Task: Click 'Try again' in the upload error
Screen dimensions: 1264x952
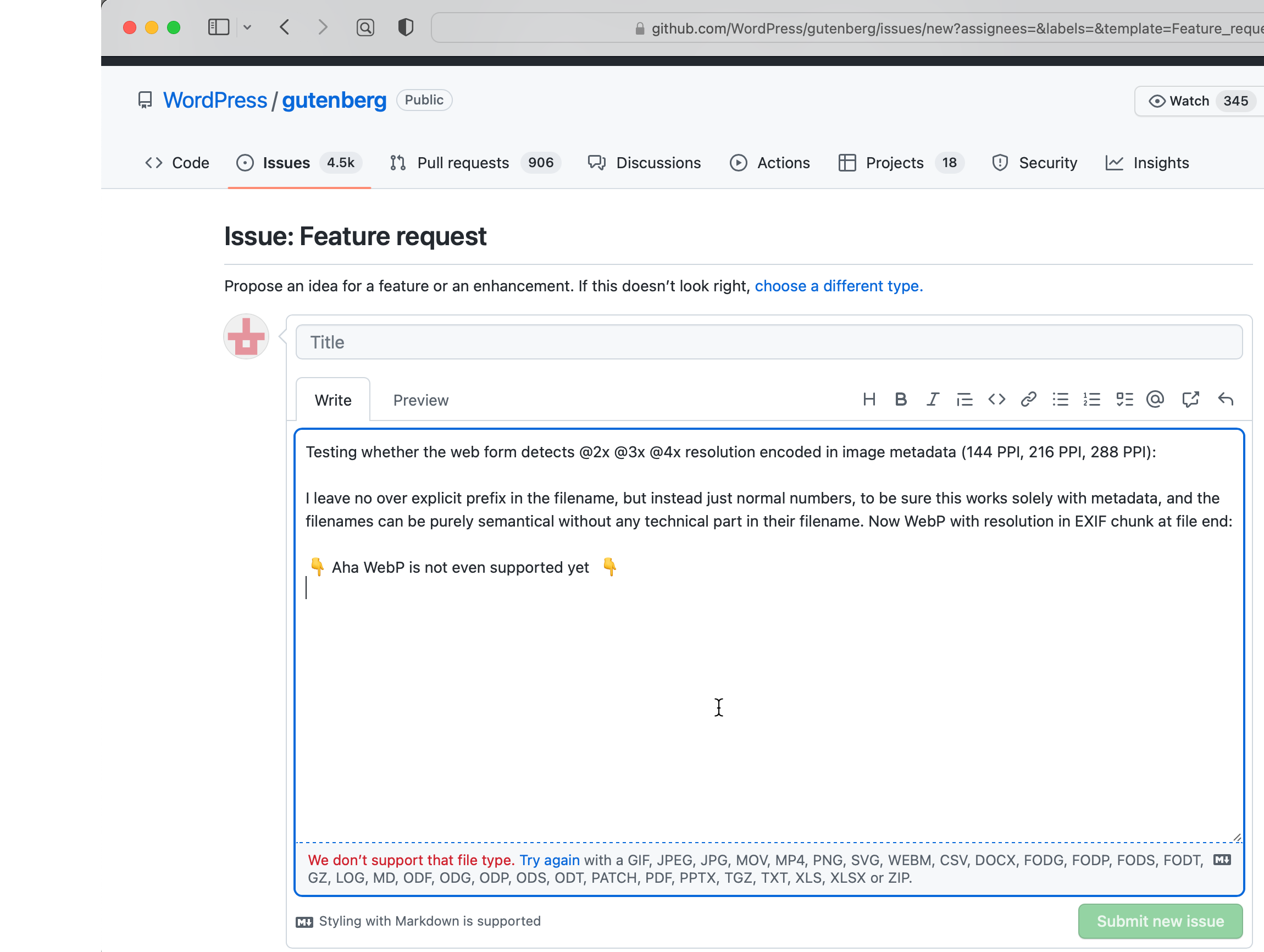Action: 548,860
